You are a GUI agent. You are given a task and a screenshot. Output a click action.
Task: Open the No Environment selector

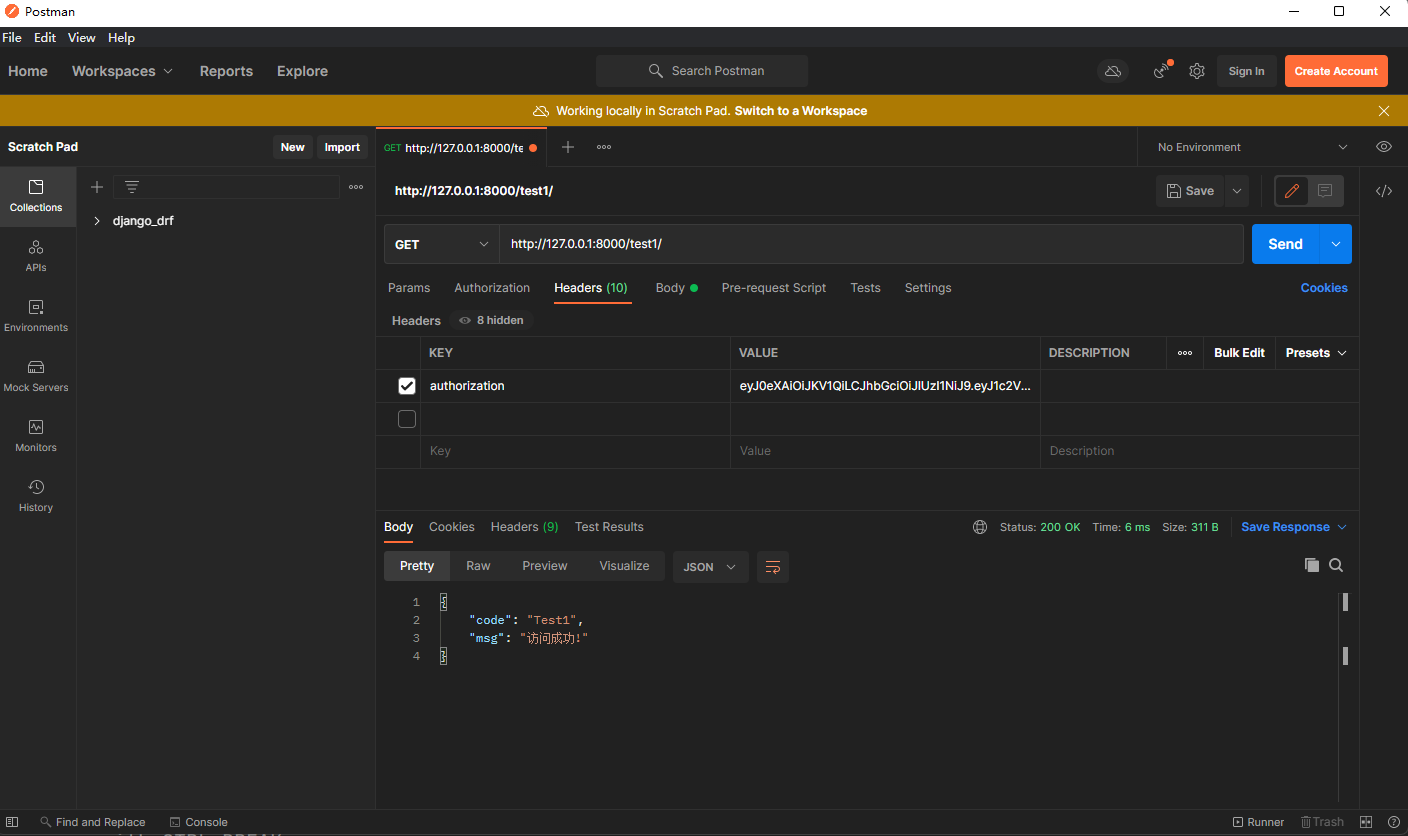coord(1252,147)
